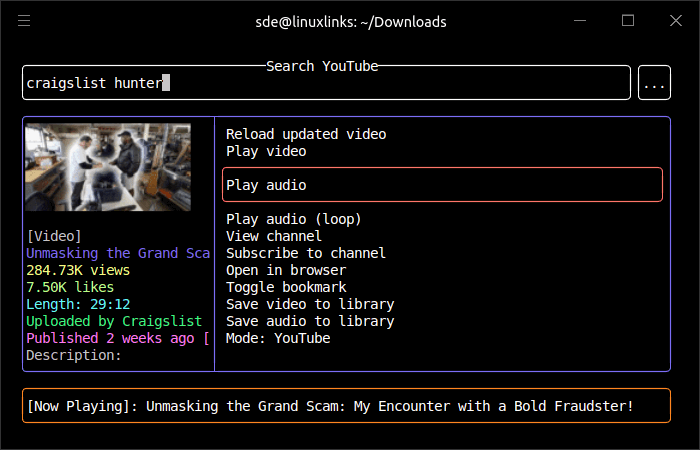Click the Now Playing status bar

coord(345,406)
